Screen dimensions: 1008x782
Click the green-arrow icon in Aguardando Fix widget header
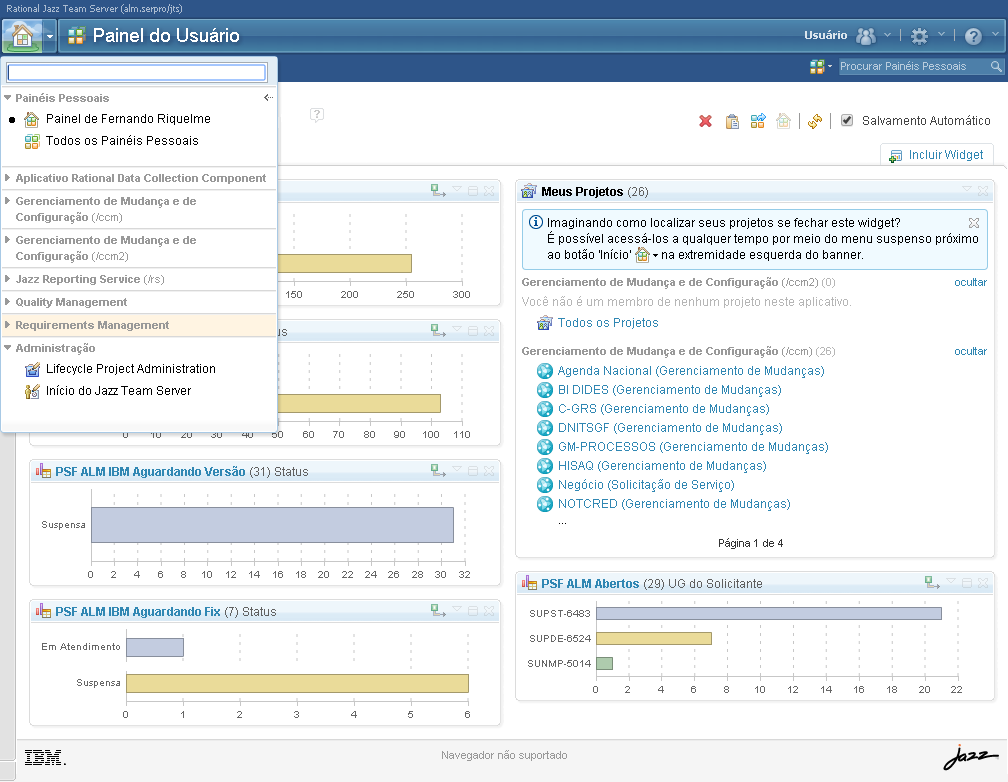point(438,611)
